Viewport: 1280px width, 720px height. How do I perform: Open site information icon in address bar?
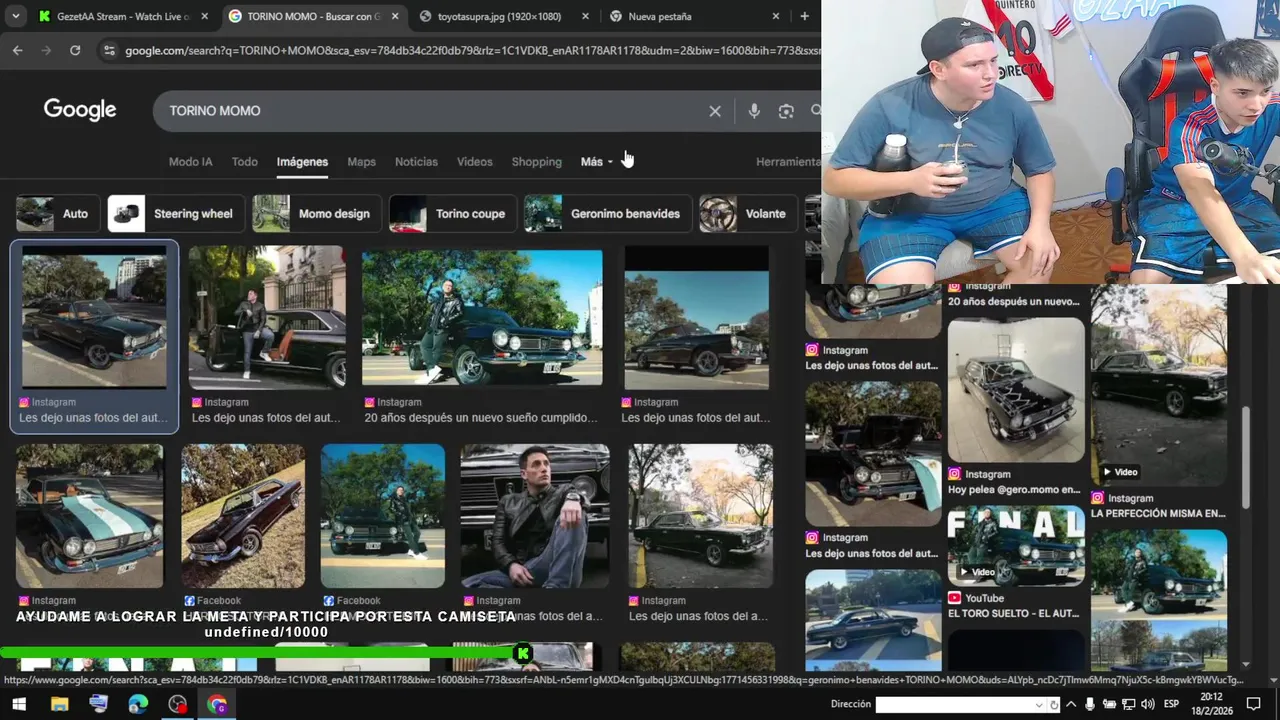108,50
